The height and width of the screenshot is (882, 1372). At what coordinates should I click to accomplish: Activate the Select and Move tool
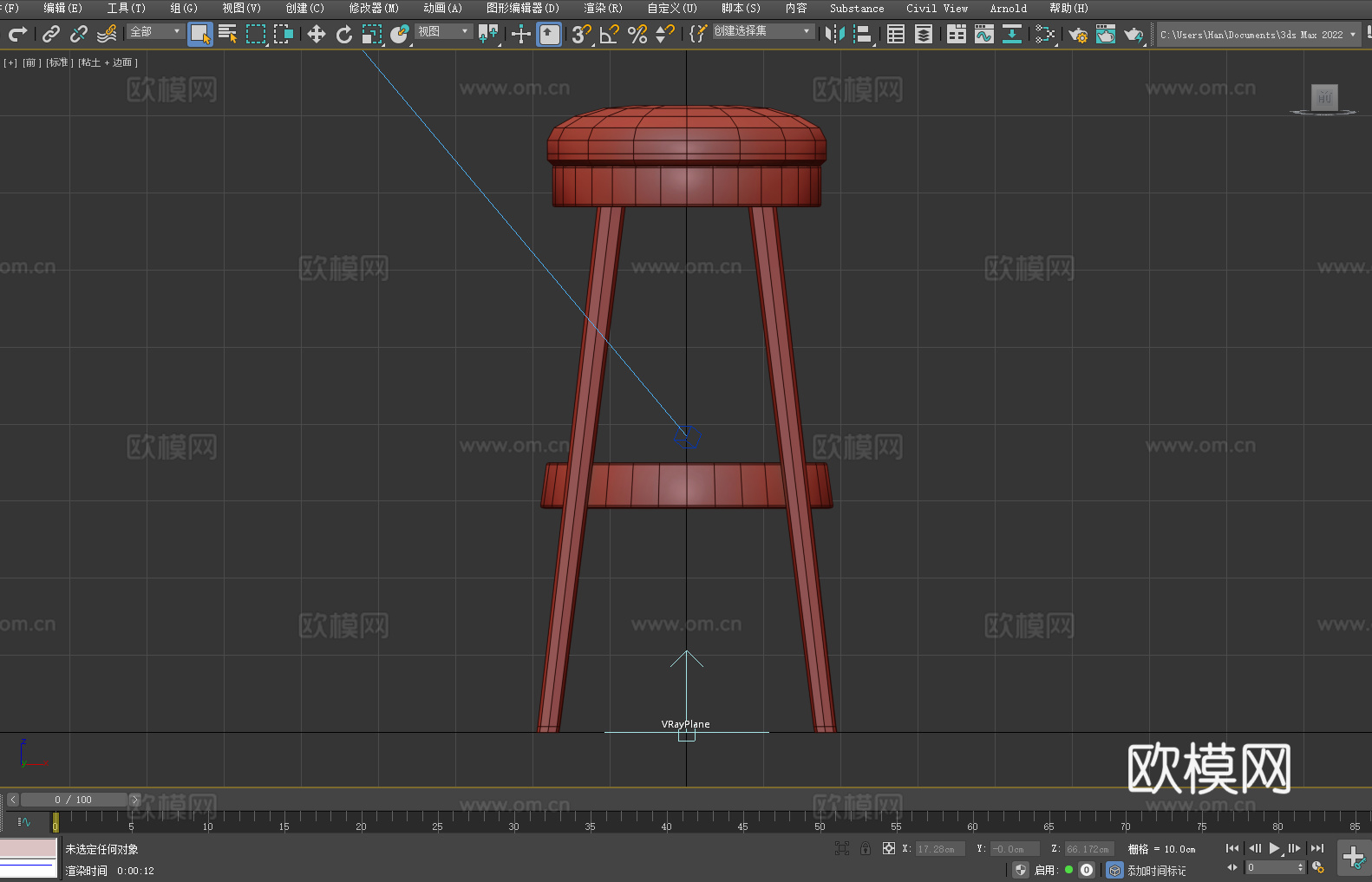tap(317, 34)
